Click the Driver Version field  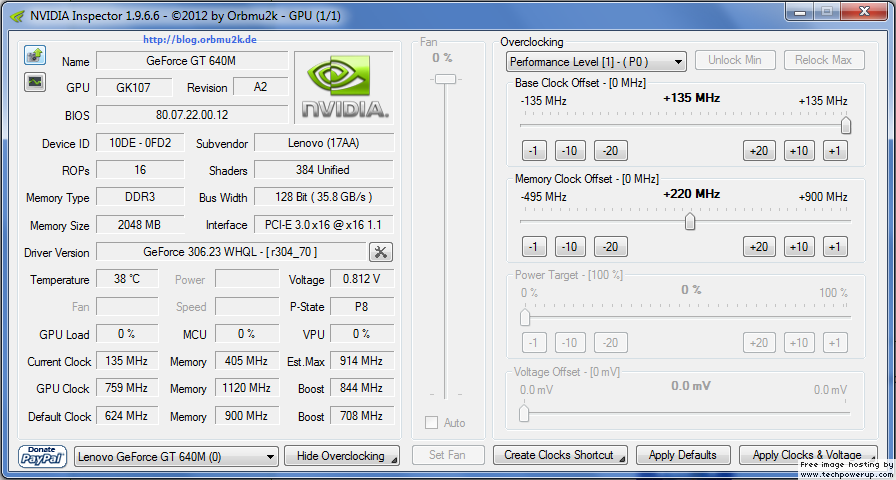(x=231, y=252)
